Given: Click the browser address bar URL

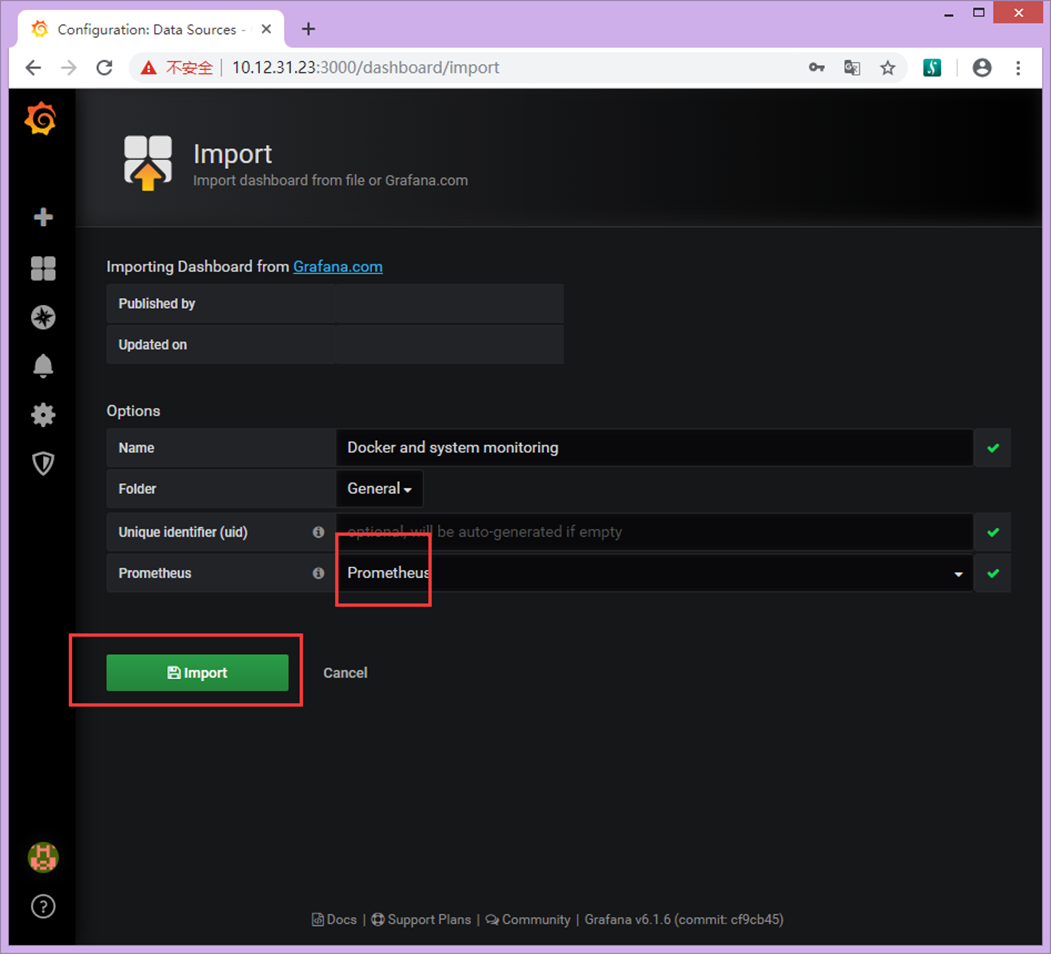Looking at the screenshot, I should pos(365,68).
